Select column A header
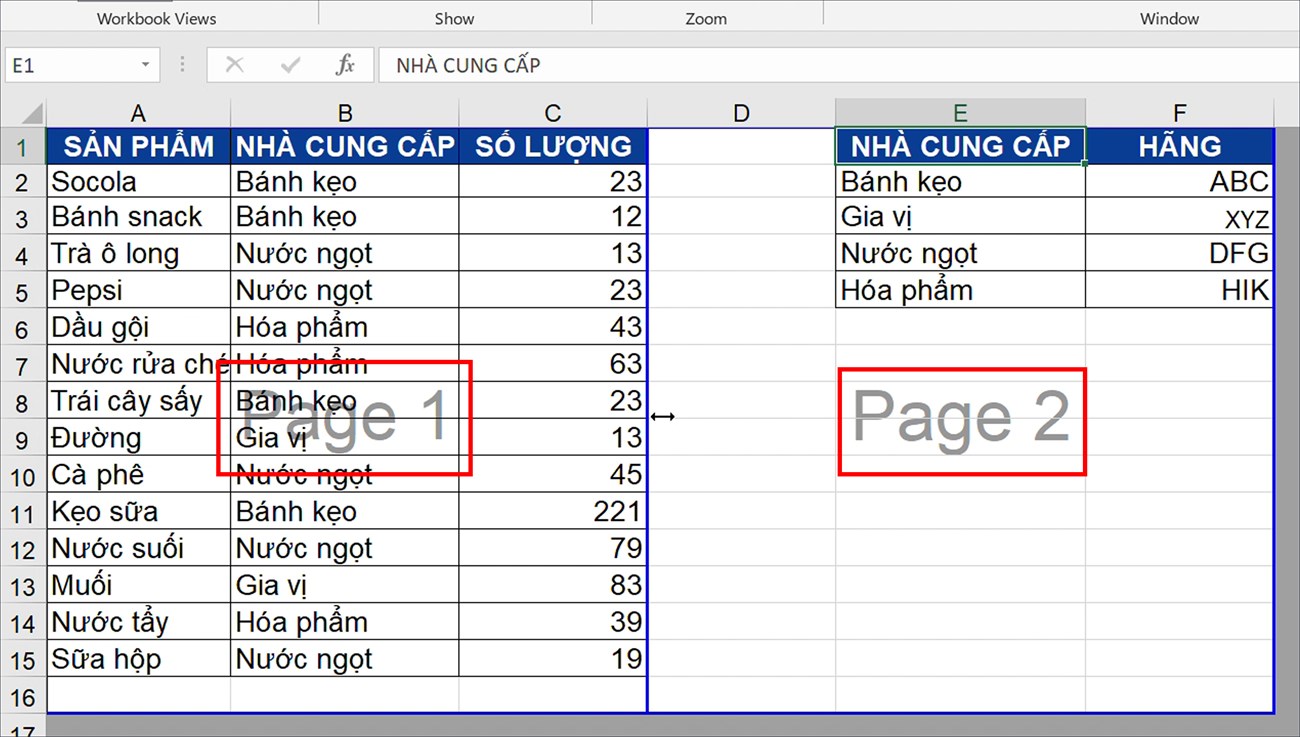The height and width of the screenshot is (737, 1300). (138, 113)
